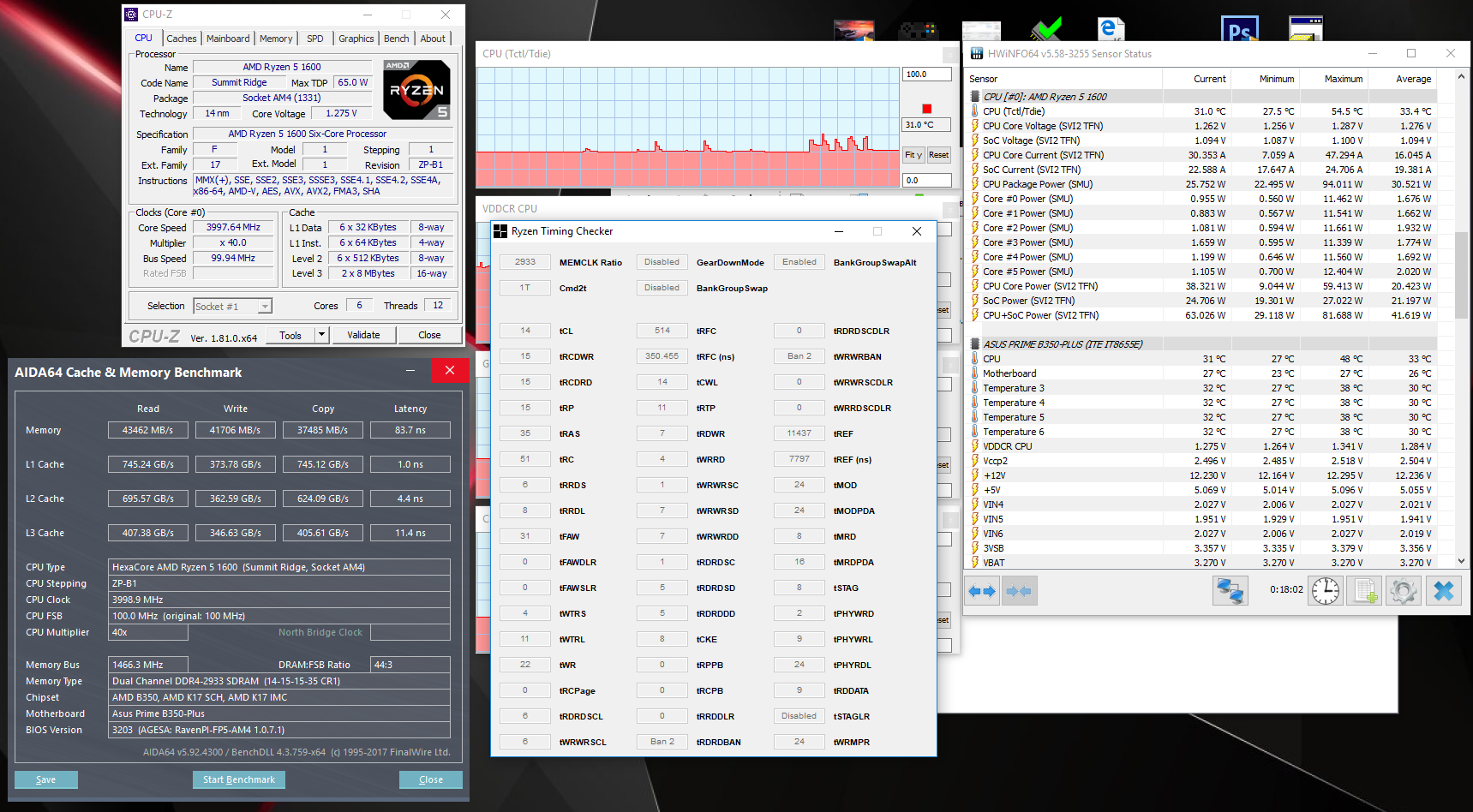
Task: Click the Ryzen Timing Checker title icon
Action: point(500,231)
